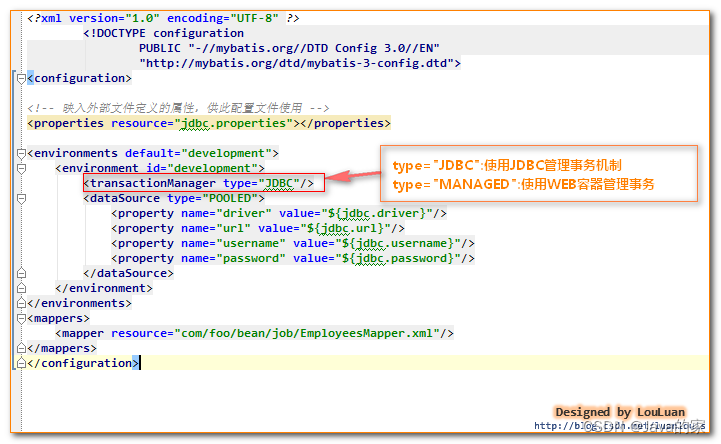The width and height of the screenshot is (721, 444).
Task: Click the closing </dataSource> tag
Action: [x=129, y=273]
